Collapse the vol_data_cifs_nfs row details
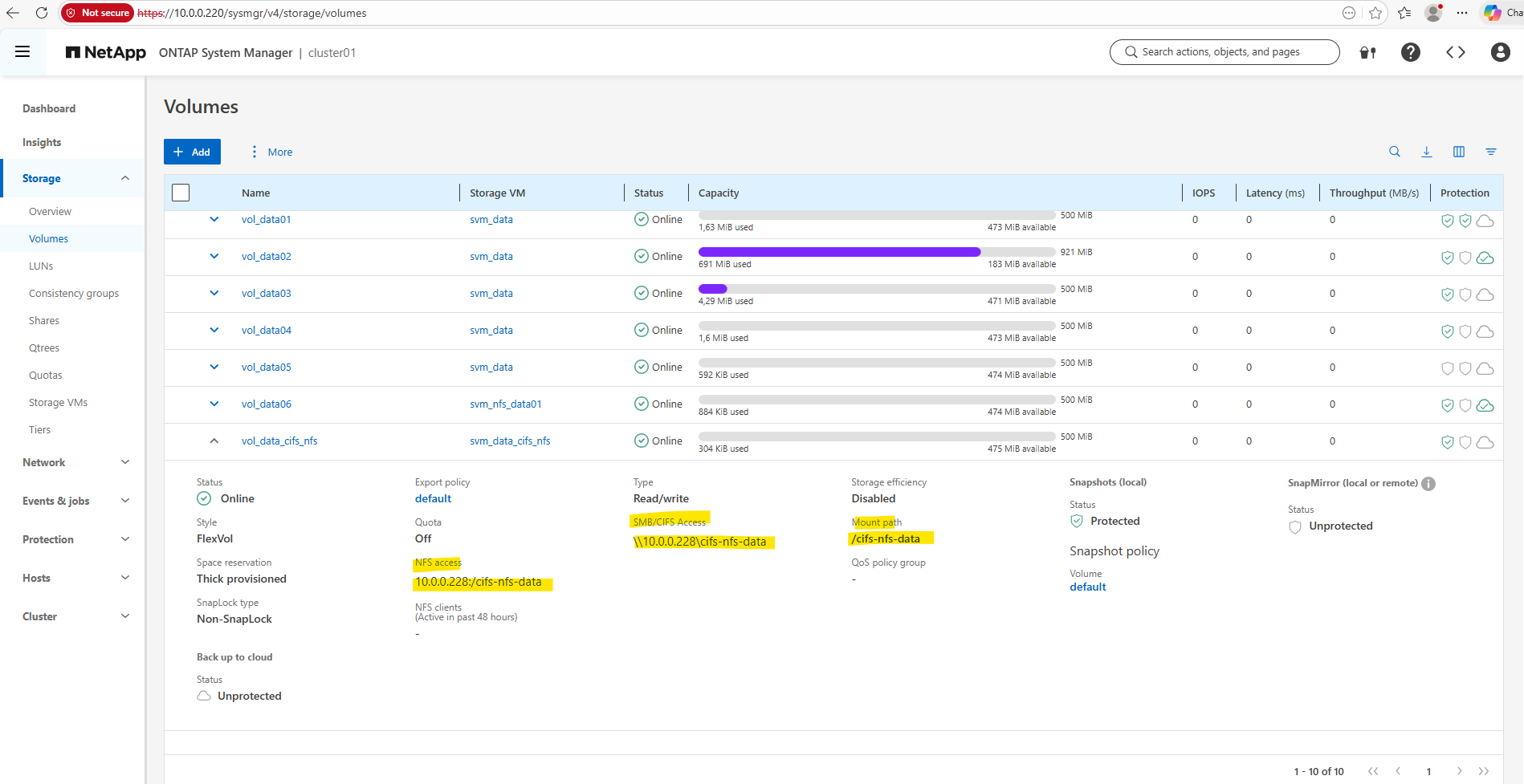 [x=214, y=441]
